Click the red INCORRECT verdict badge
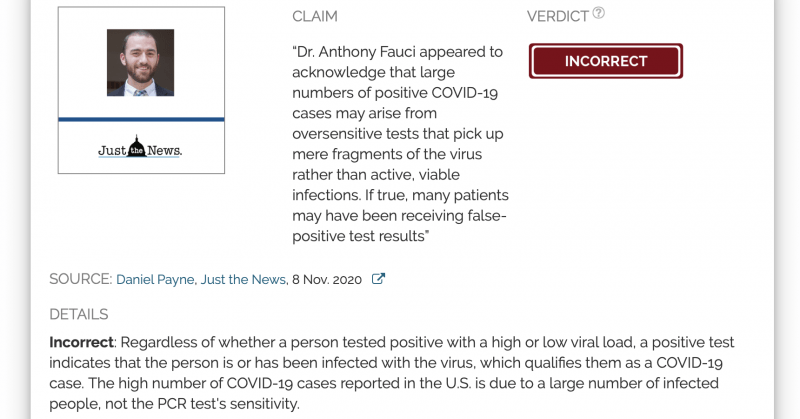This screenshot has height=419, width=800. click(x=606, y=61)
